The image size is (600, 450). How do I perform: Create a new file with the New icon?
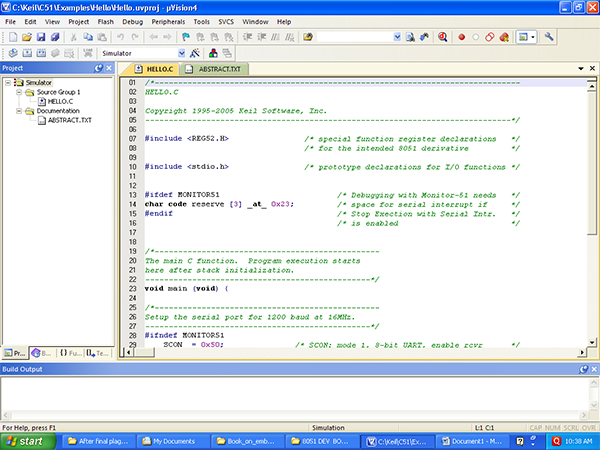(13, 37)
